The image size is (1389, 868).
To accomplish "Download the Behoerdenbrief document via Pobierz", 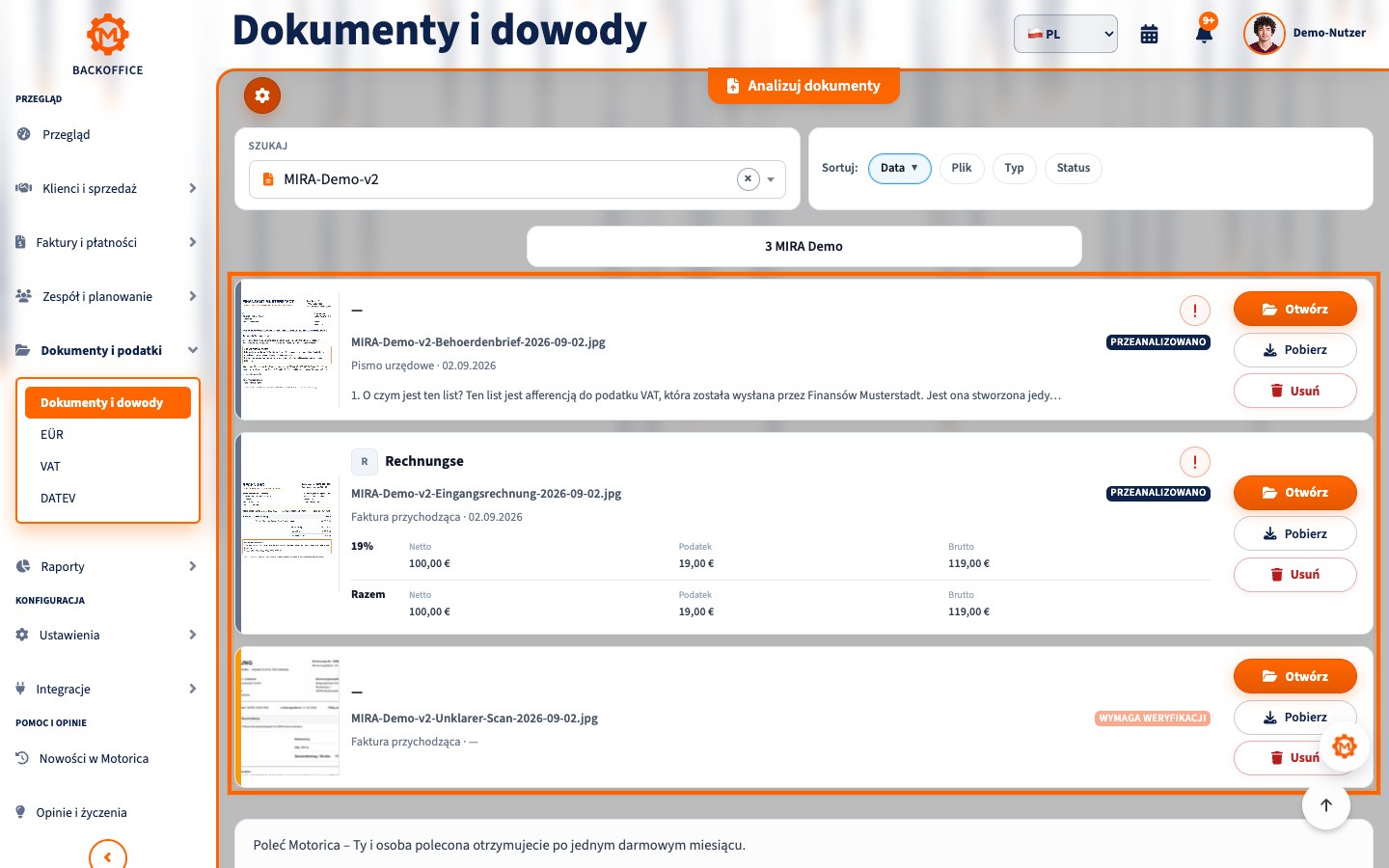I will click(1295, 350).
